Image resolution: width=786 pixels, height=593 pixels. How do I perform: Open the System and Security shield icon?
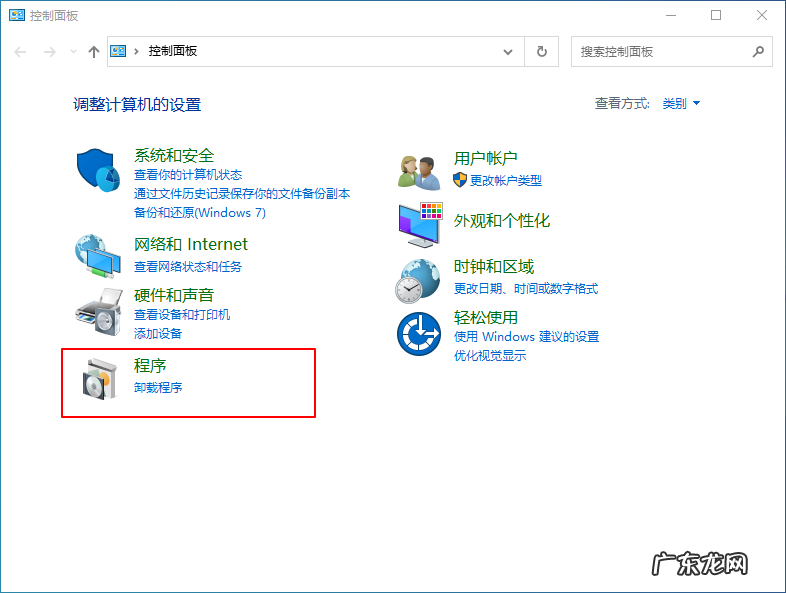click(x=98, y=170)
